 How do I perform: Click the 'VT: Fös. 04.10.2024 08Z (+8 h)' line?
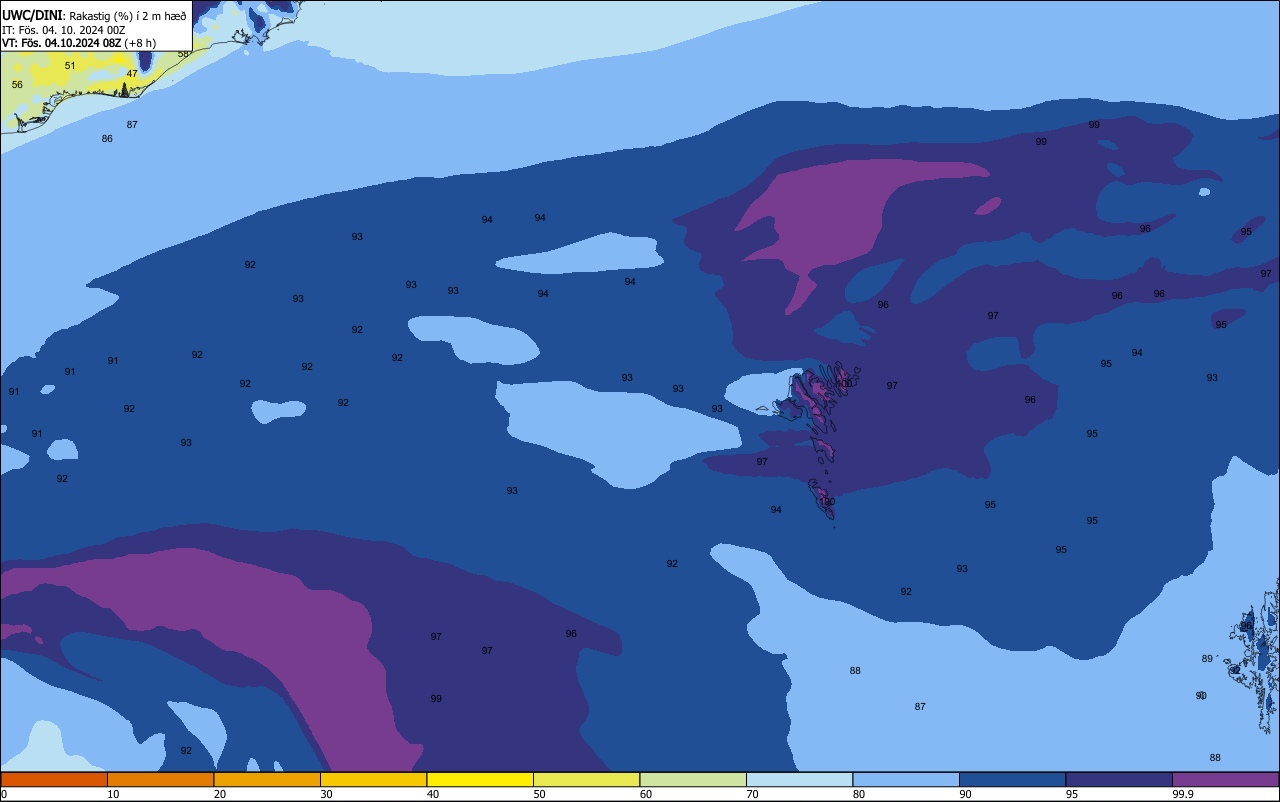pyautogui.click(x=79, y=43)
